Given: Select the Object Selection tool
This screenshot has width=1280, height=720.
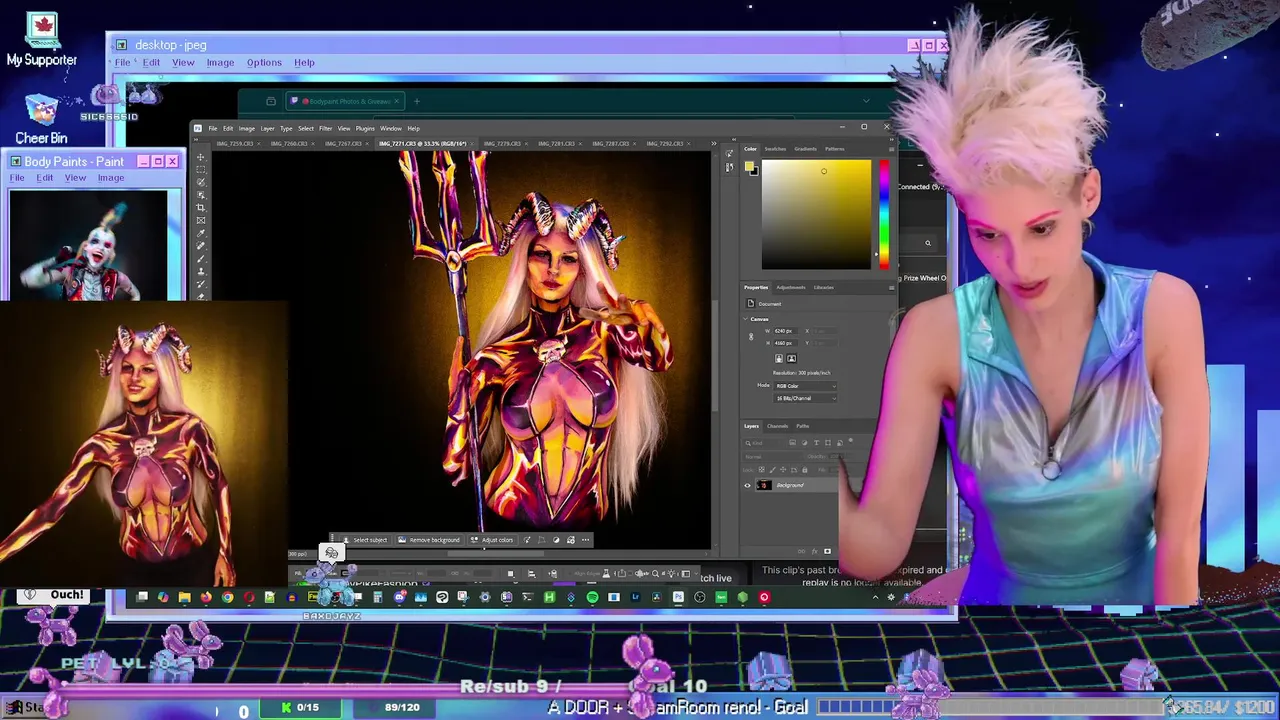Looking at the screenshot, I should pyautogui.click(x=201, y=195).
